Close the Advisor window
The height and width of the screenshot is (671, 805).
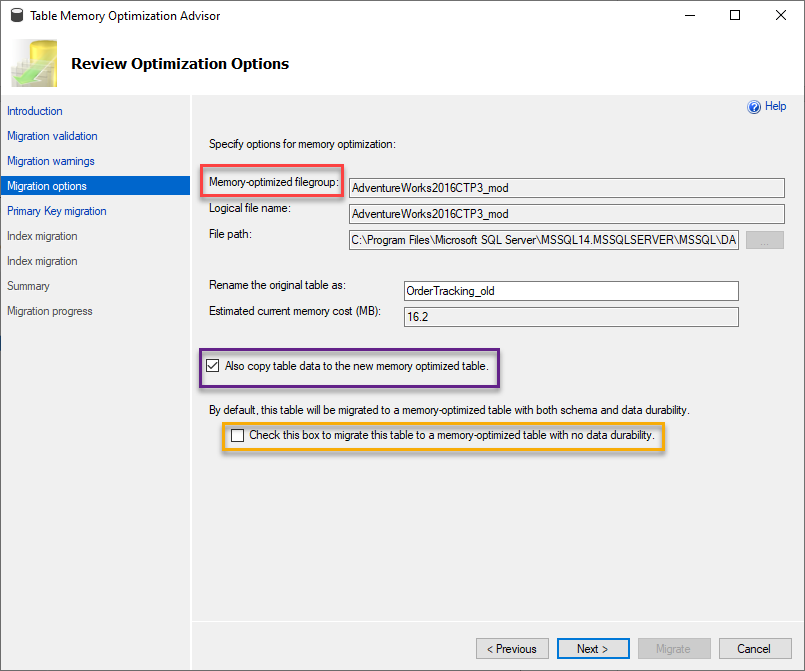point(780,15)
